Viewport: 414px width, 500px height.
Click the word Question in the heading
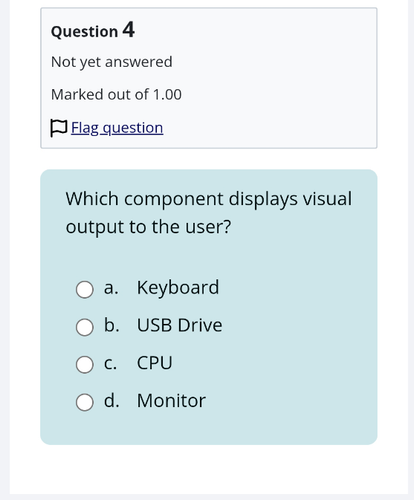coord(84,32)
